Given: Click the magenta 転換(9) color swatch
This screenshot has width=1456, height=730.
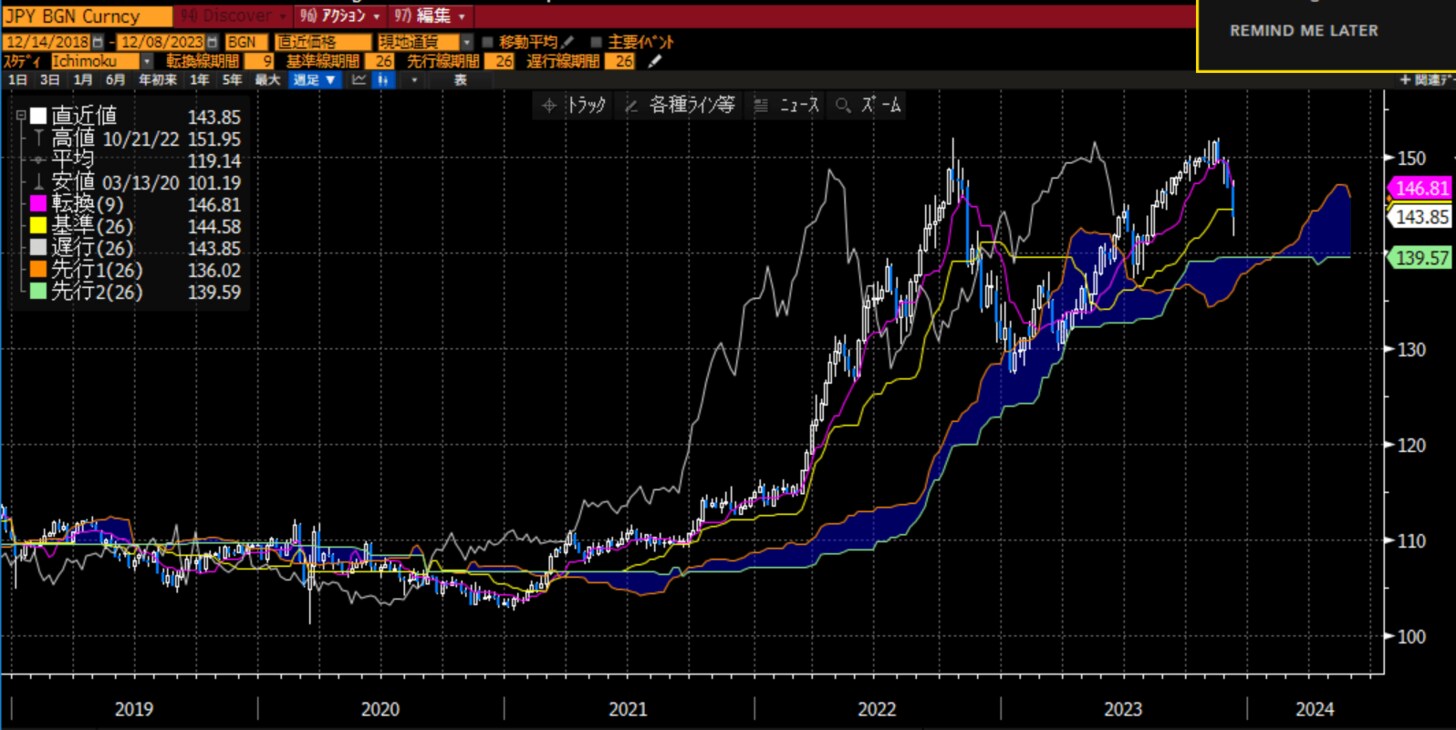Looking at the screenshot, I should tap(39, 204).
